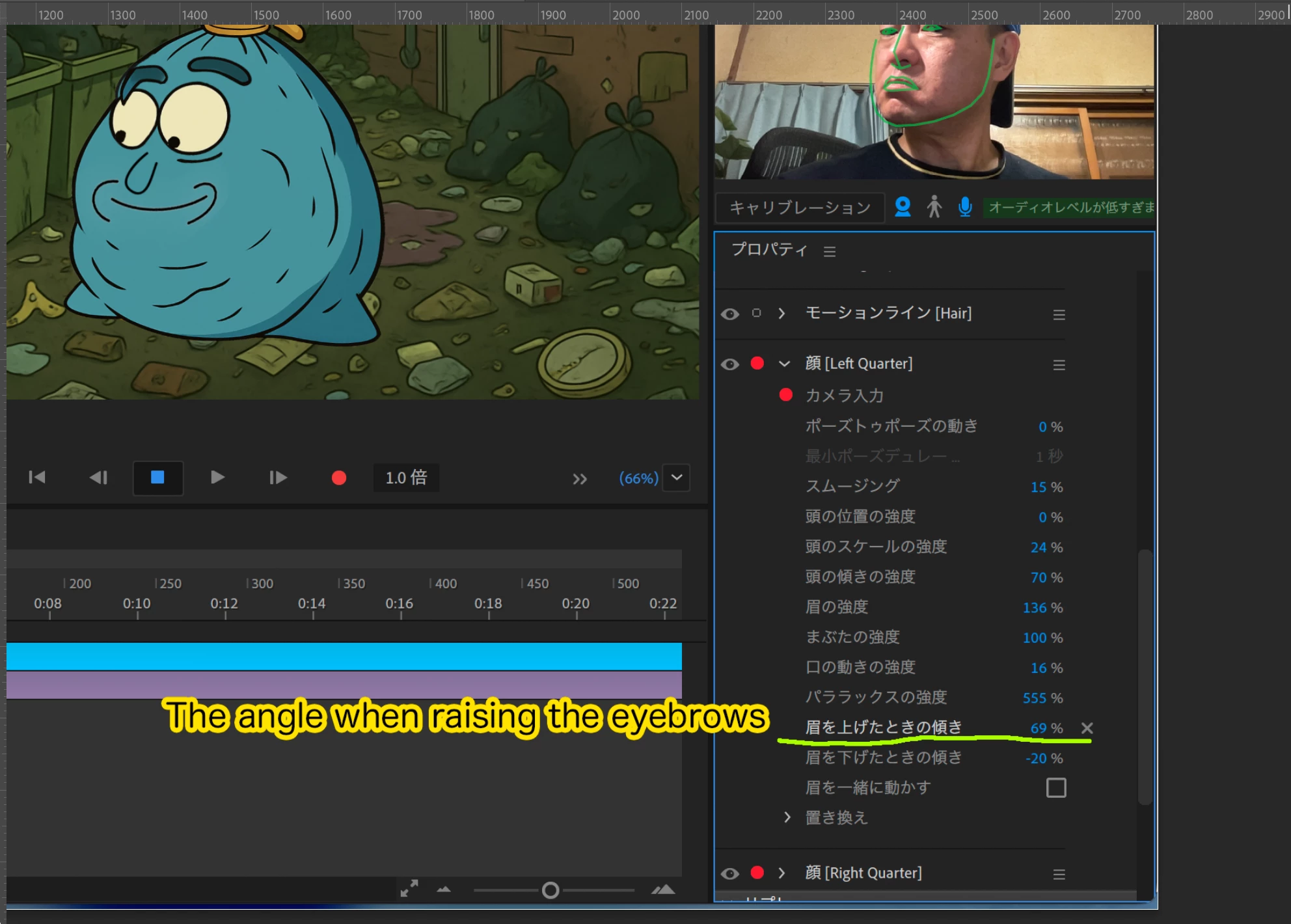Open the 顔 [Right Quarter] options menu
The image size is (1291, 924).
click(1059, 875)
